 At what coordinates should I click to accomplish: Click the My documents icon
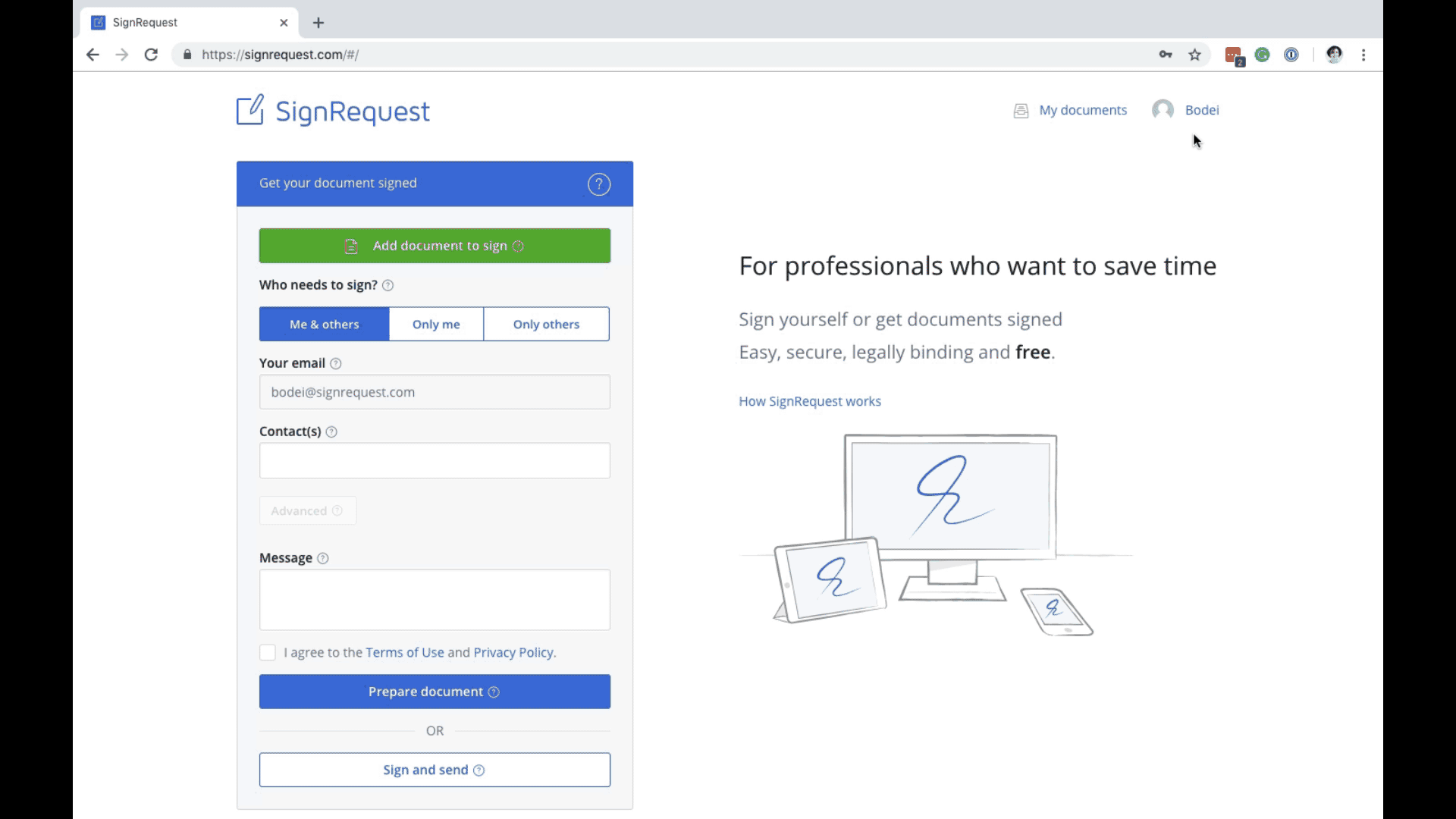click(x=1021, y=110)
